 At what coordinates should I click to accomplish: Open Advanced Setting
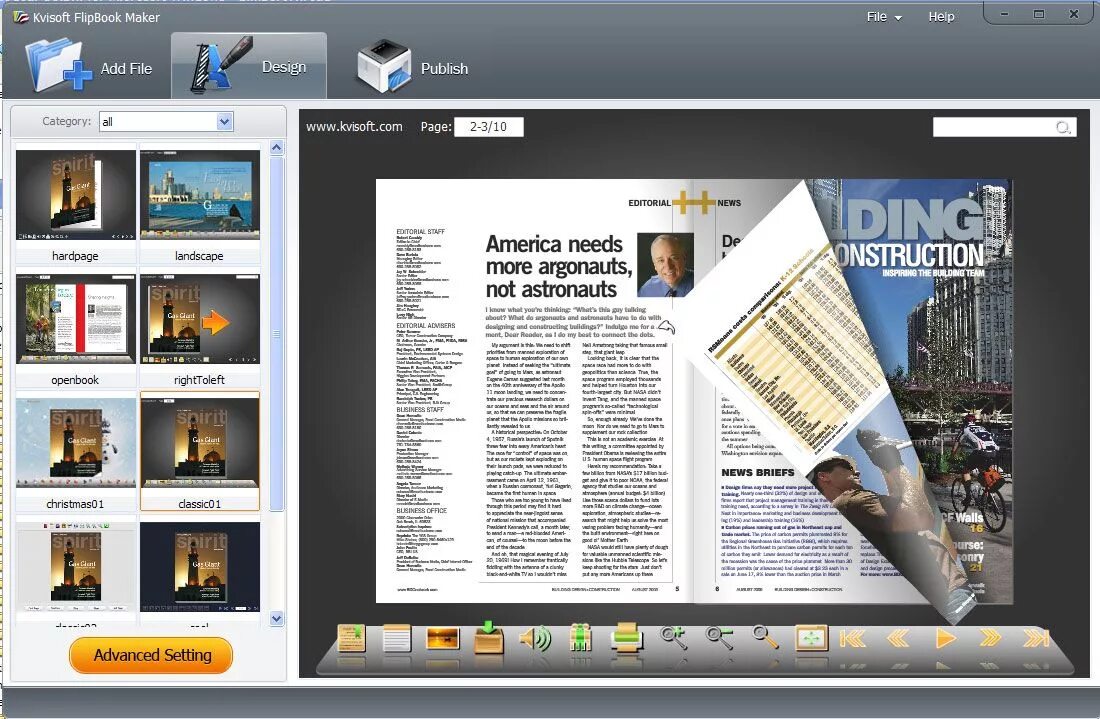coord(151,655)
